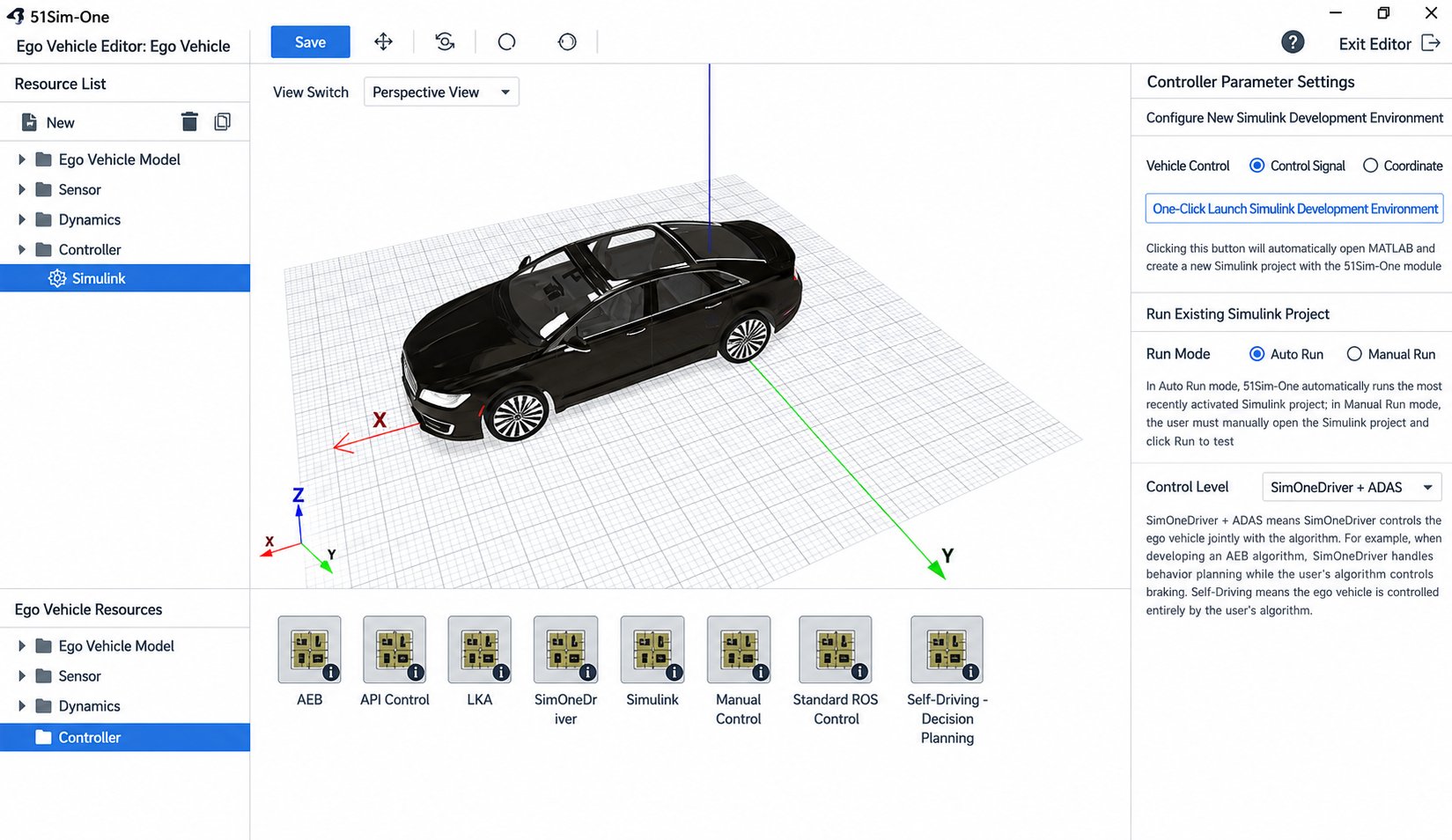This screenshot has width=1452, height=840.
Task: Click info badge on LKA
Action: (x=501, y=673)
